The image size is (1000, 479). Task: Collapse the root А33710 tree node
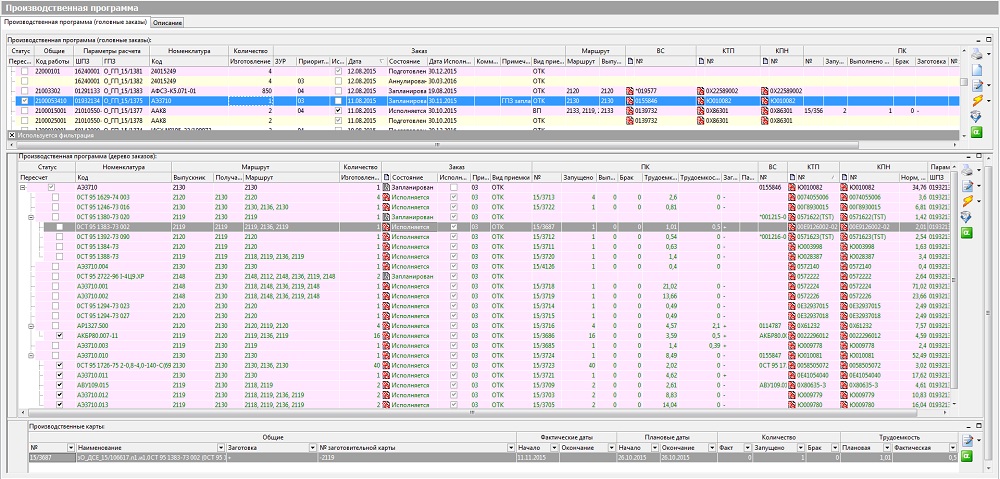[x=22, y=187]
